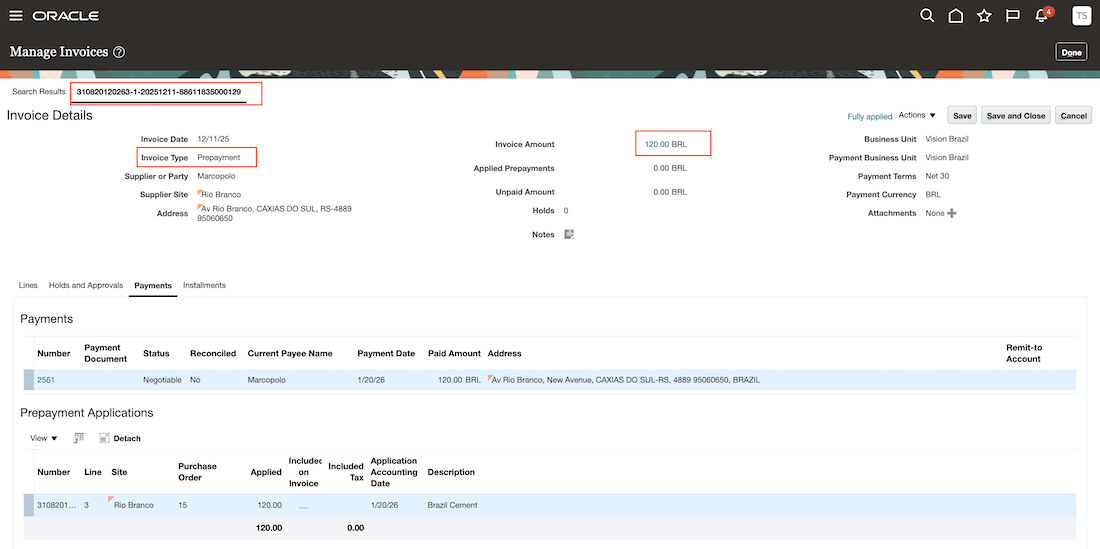Click the Application Accounting Date header
Viewport: 1100px width, 549px height.
394,472
